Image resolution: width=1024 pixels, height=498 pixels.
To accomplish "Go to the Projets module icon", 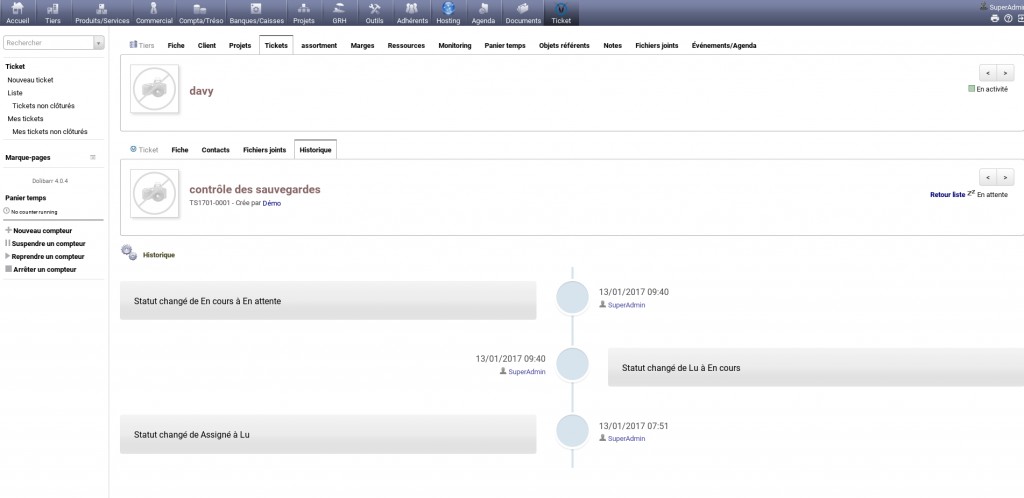I will [x=303, y=12].
